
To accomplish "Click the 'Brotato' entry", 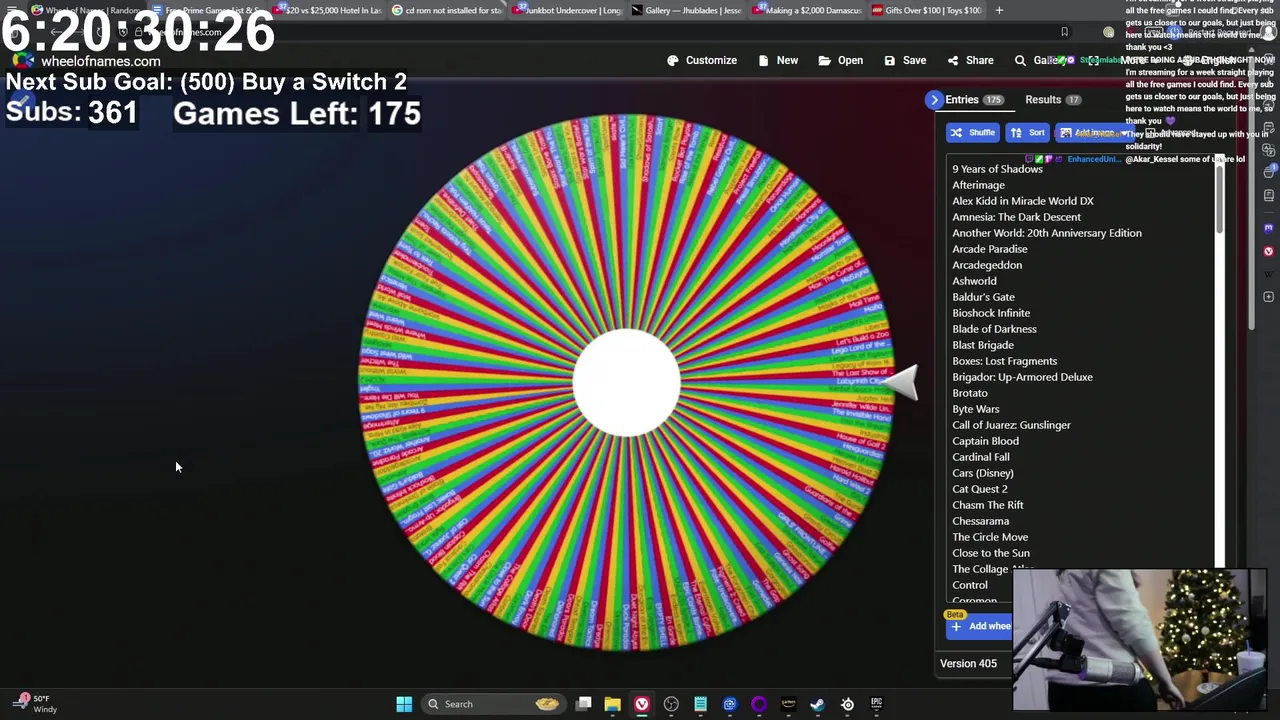I will 970,393.
